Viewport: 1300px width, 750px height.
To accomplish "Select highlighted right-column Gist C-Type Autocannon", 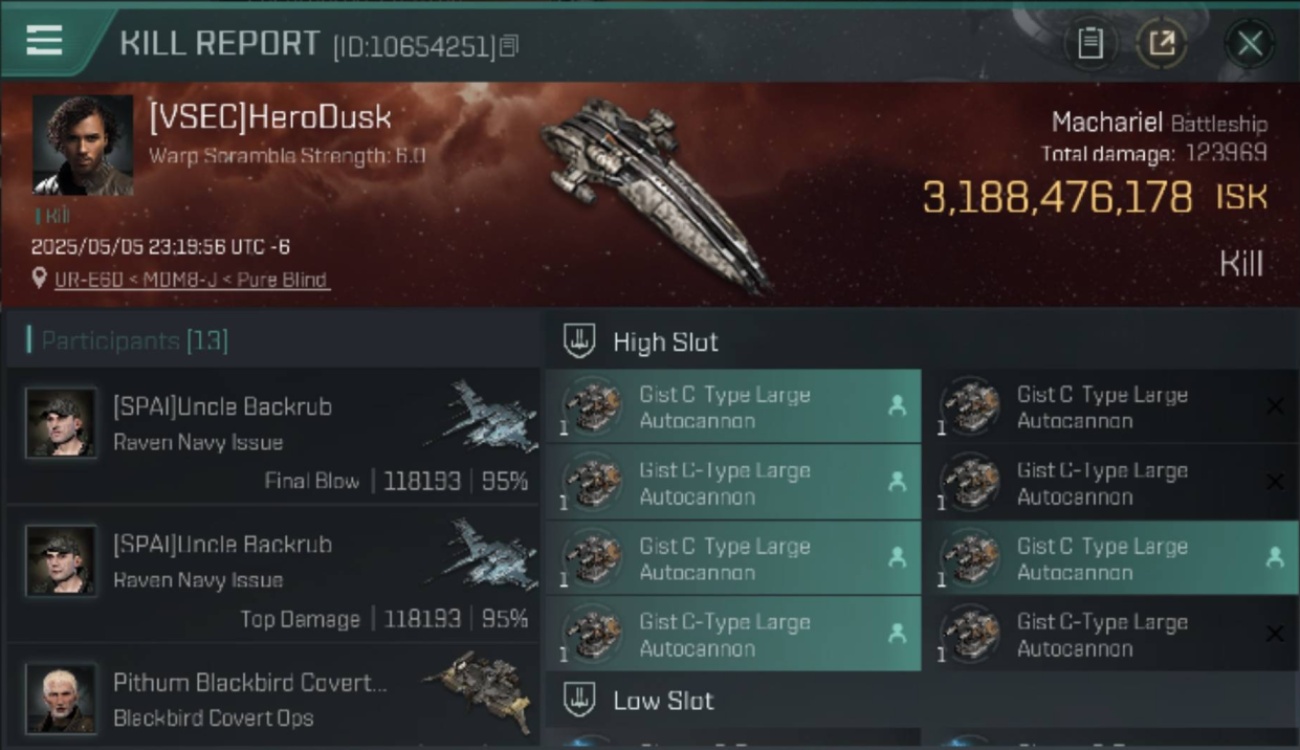I will click(x=1111, y=558).
